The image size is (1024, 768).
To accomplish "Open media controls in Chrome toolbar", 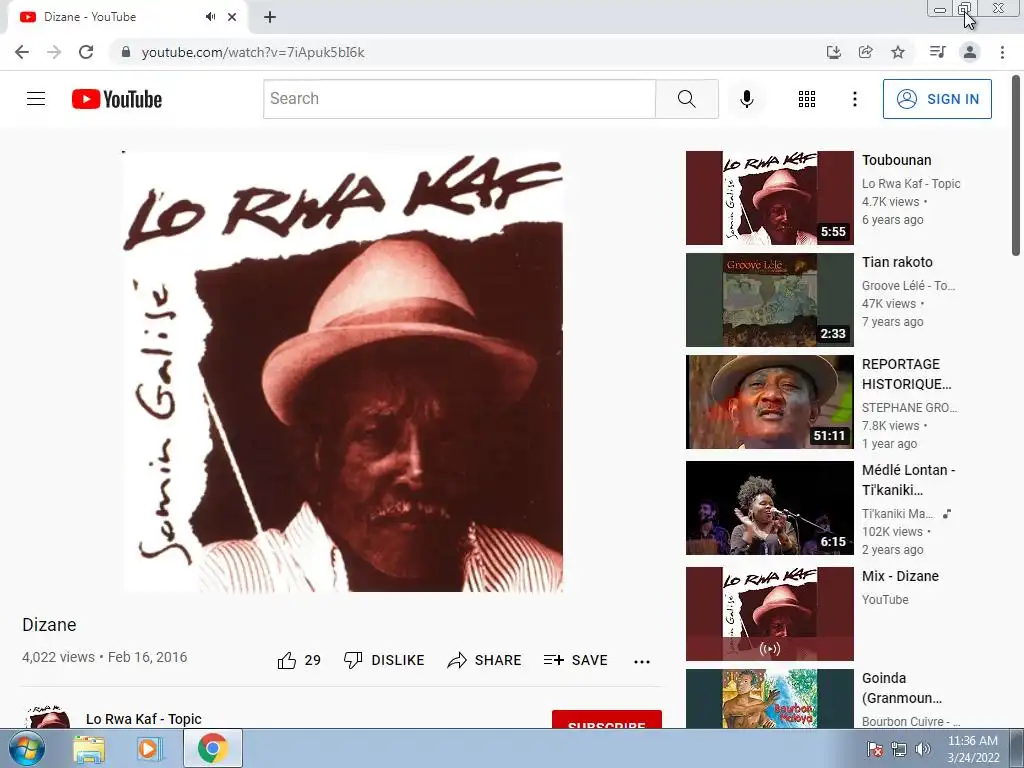I will click(937, 52).
